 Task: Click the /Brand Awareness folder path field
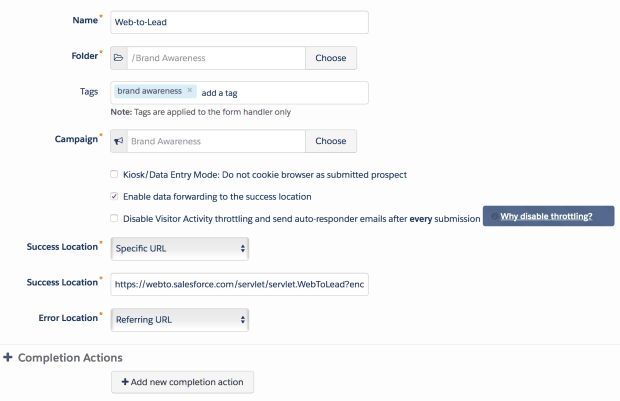[215, 58]
